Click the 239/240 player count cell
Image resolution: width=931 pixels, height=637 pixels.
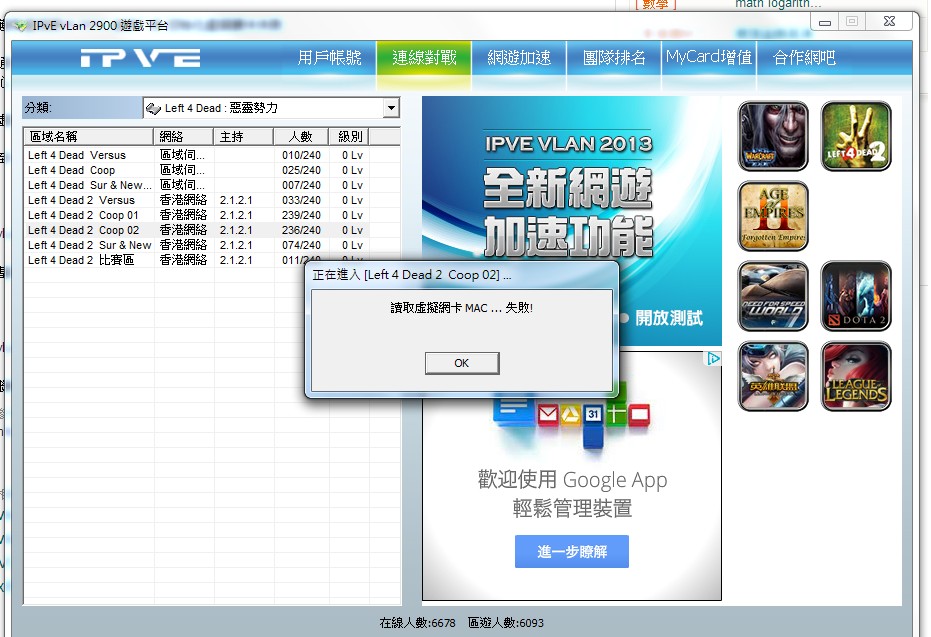301,215
